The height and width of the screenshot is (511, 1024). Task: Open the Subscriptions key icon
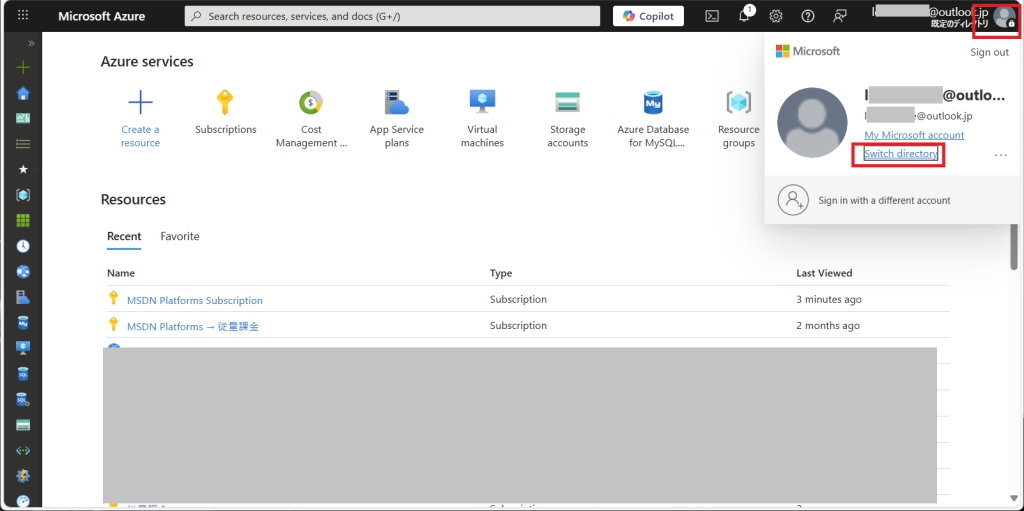[225, 103]
